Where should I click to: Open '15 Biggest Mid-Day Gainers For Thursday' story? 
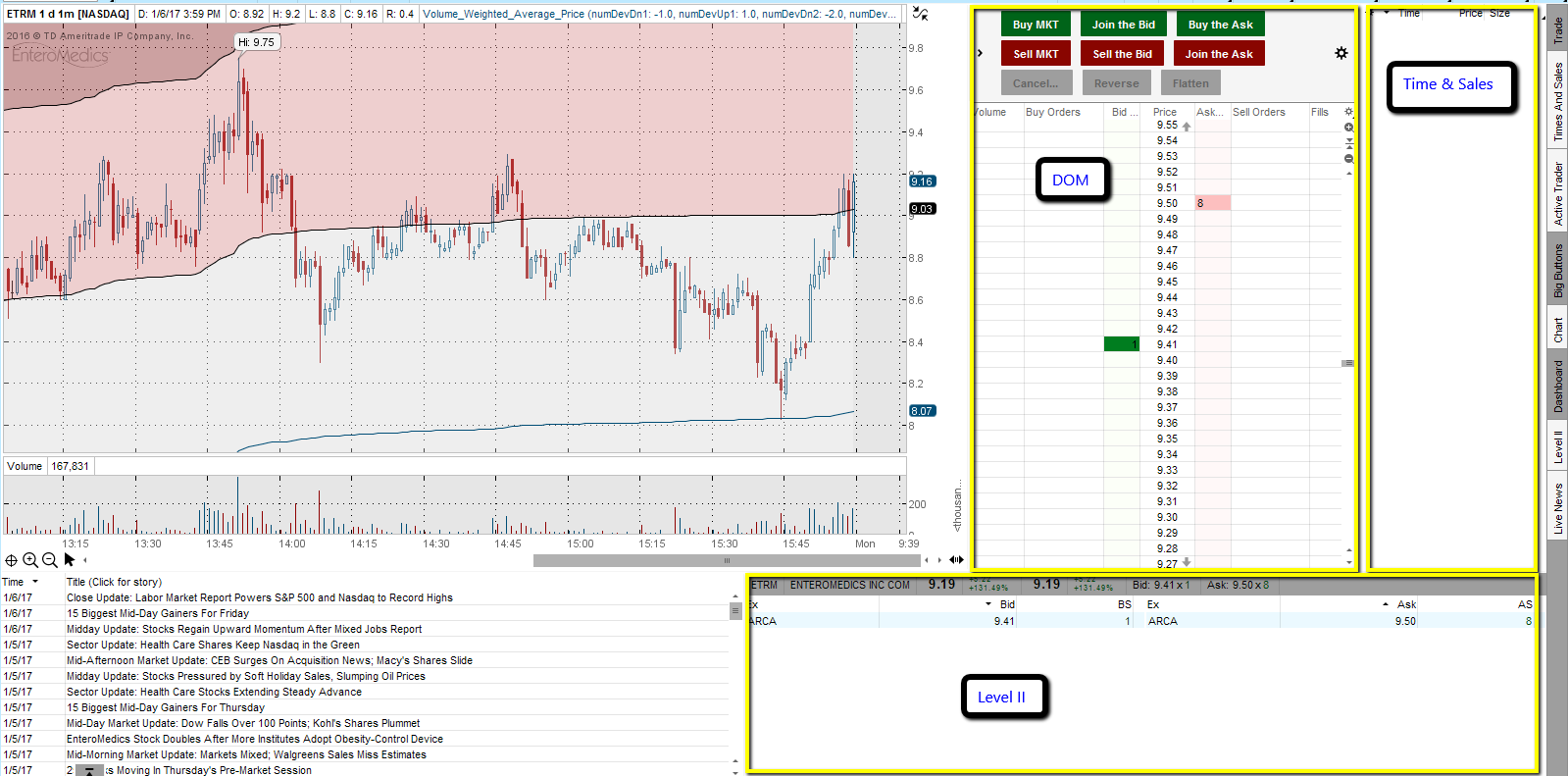[166, 707]
